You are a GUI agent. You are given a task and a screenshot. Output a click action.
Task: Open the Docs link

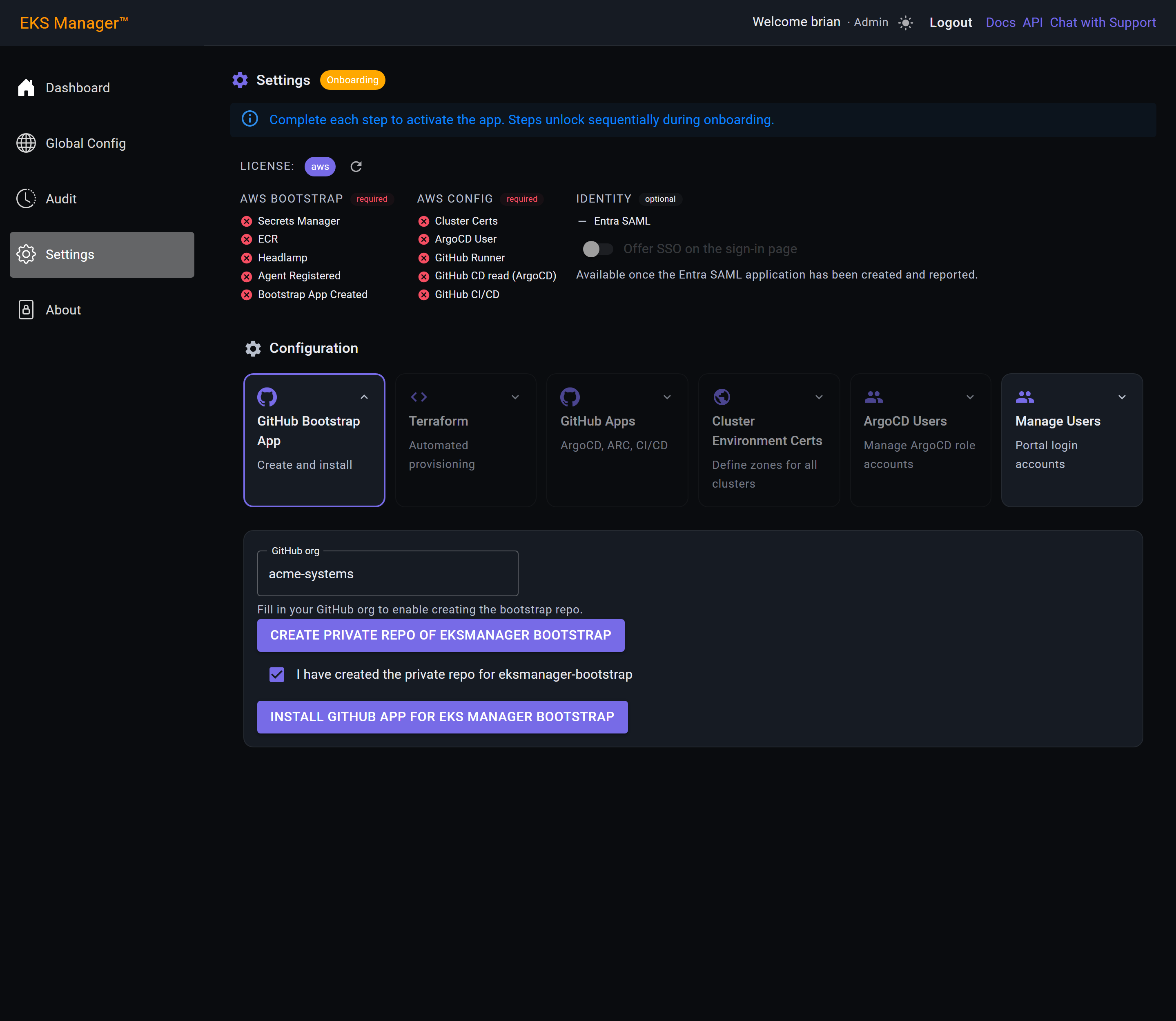coord(1000,23)
